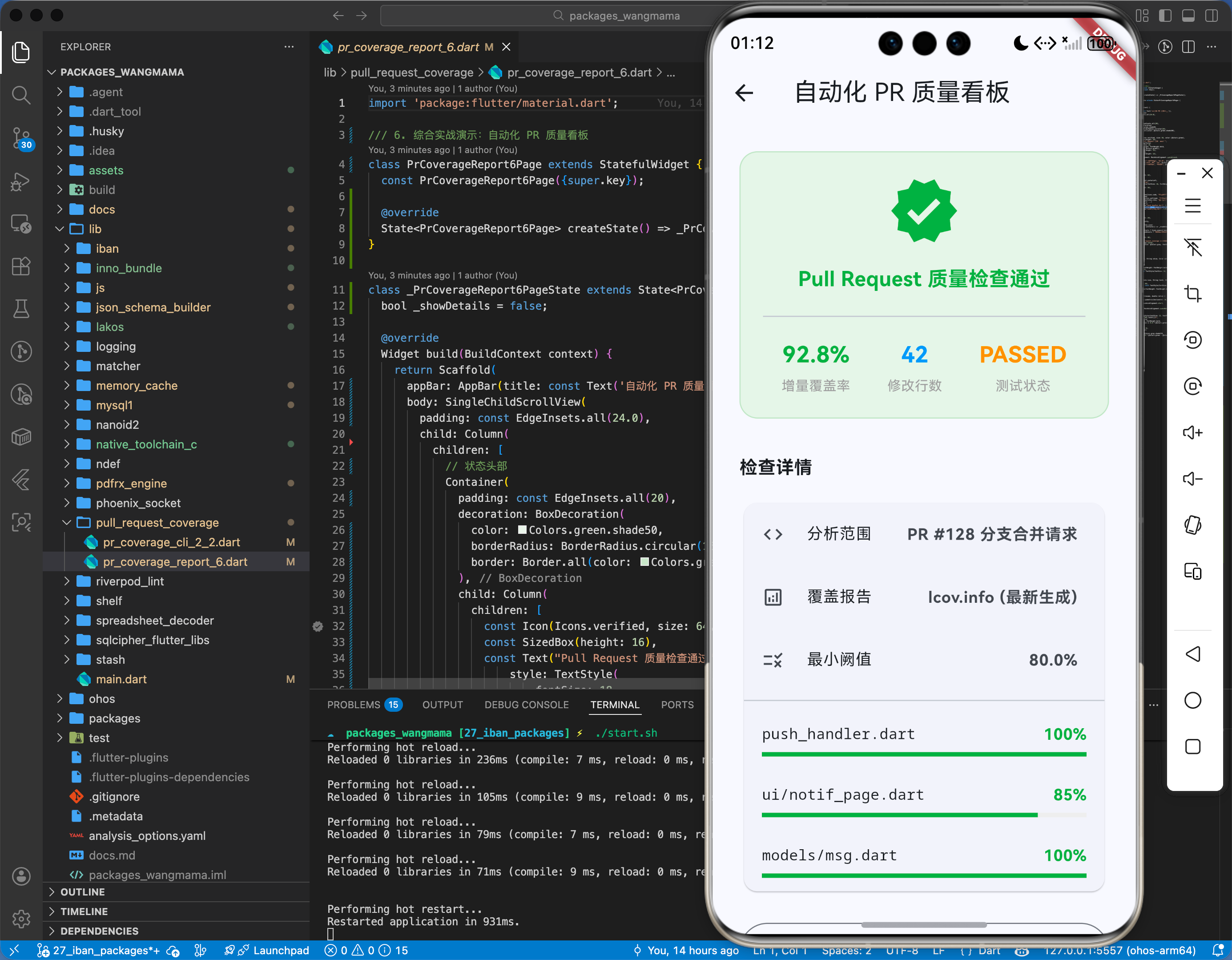Capture emulator screenshot via crop icon

[x=1193, y=293]
